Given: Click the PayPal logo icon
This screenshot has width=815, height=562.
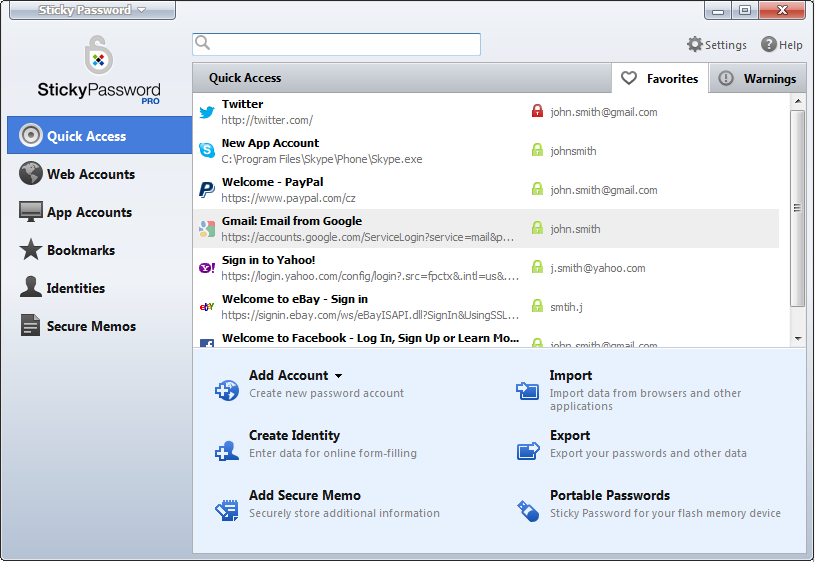Looking at the screenshot, I should pyautogui.click(x=207, y=190).
